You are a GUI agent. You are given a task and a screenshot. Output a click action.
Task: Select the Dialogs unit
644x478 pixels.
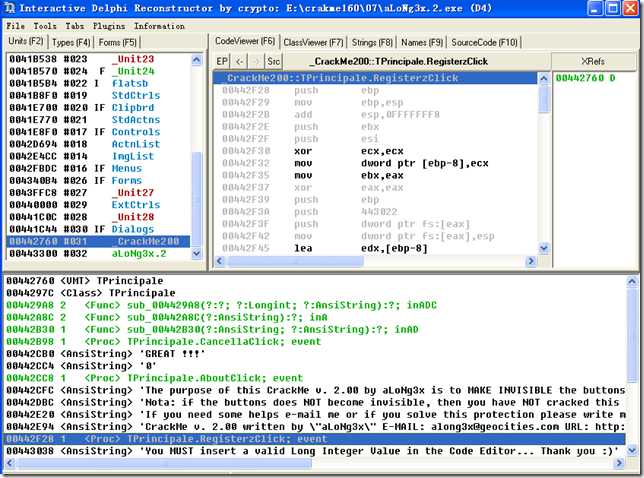tap(98, 229)
